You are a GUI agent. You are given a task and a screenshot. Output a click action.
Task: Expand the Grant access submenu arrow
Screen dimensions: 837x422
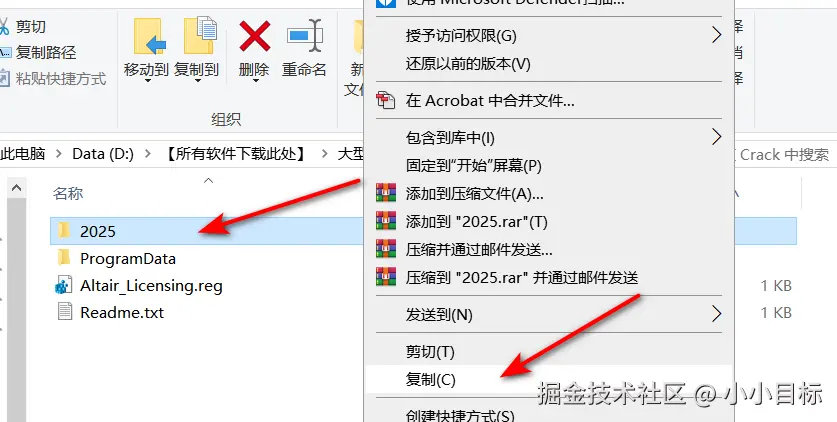[x=716, y=35]
